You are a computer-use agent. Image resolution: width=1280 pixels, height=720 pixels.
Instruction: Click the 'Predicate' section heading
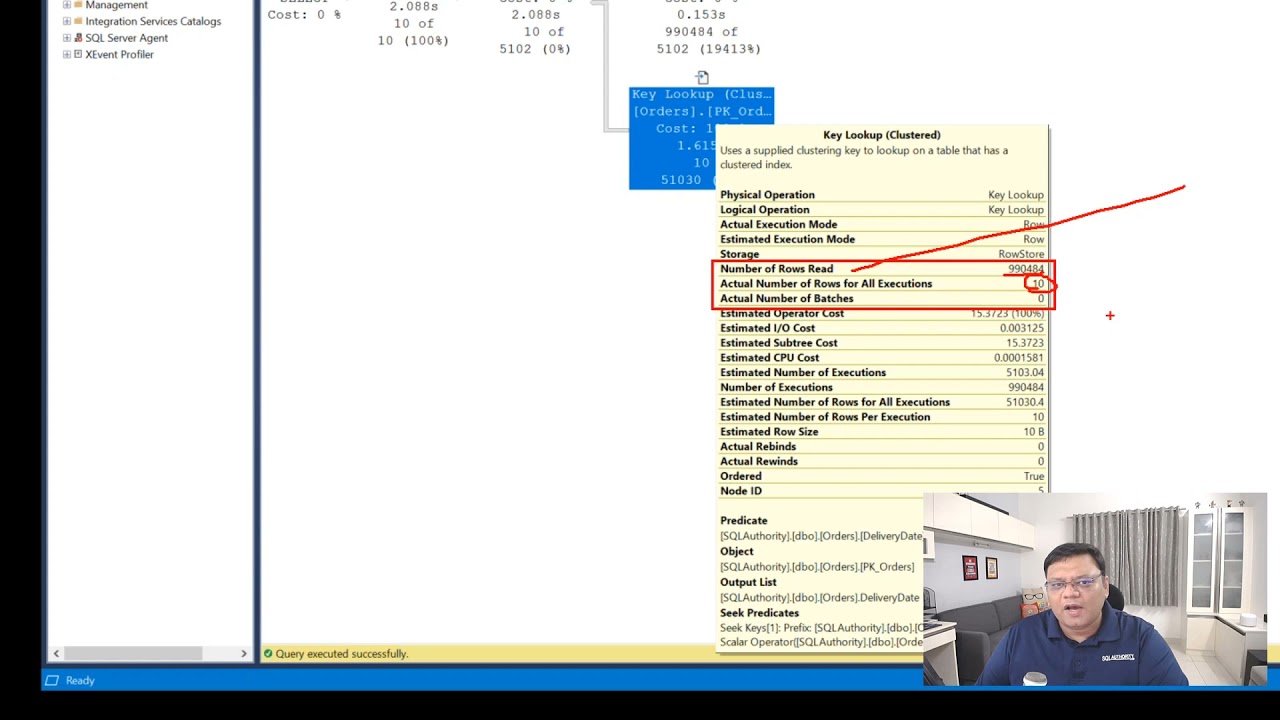click(744, 521)
